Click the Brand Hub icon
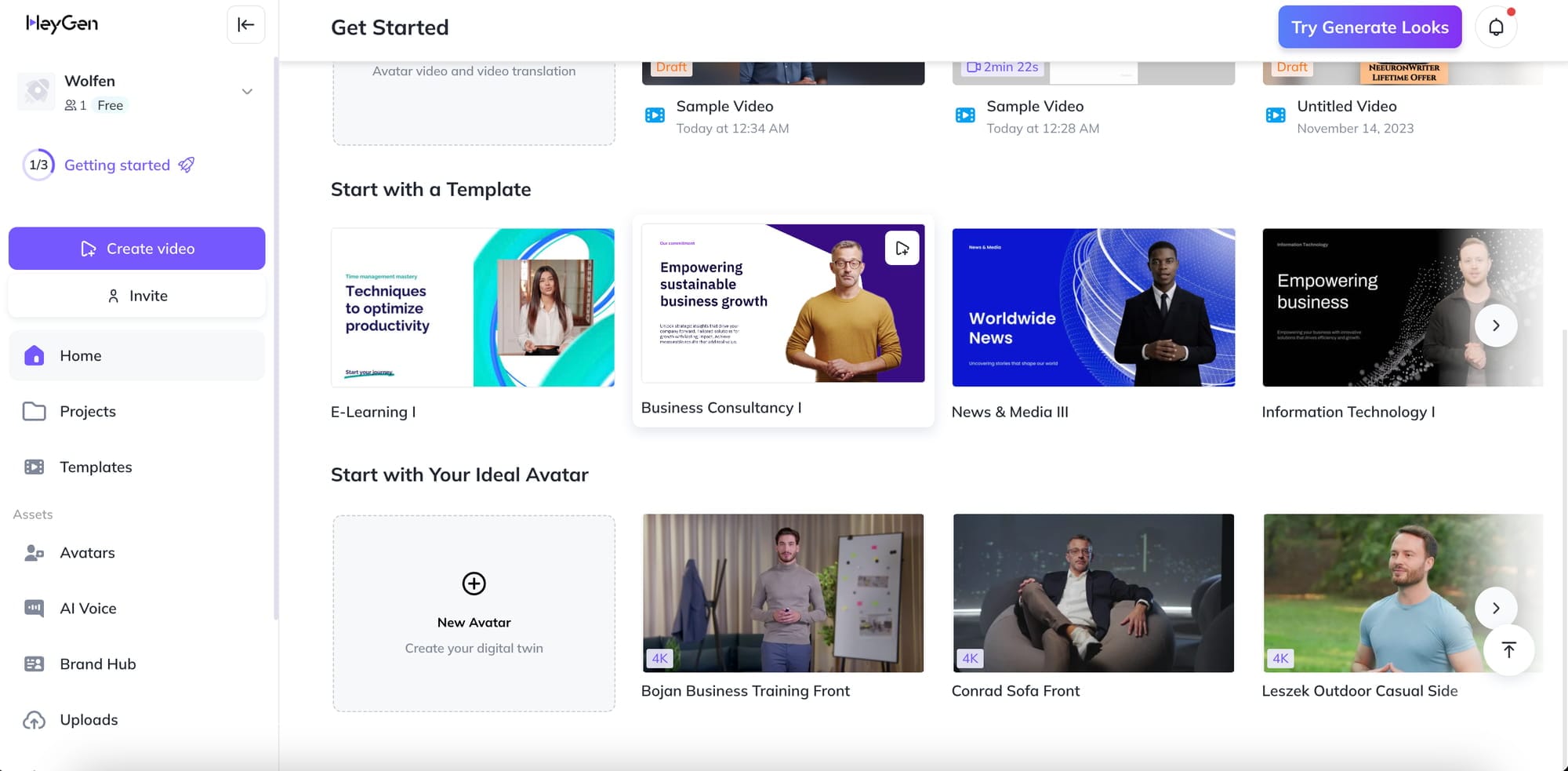1568x771 pixels. tap(34, 664)
